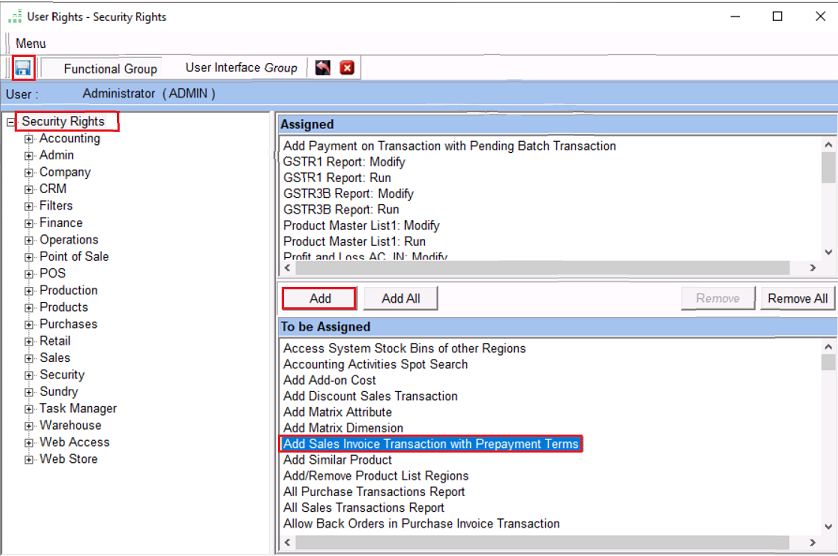Select the Task Manager tree item
The width and height of the screenshot is (838, 556).
coord(78,408)
